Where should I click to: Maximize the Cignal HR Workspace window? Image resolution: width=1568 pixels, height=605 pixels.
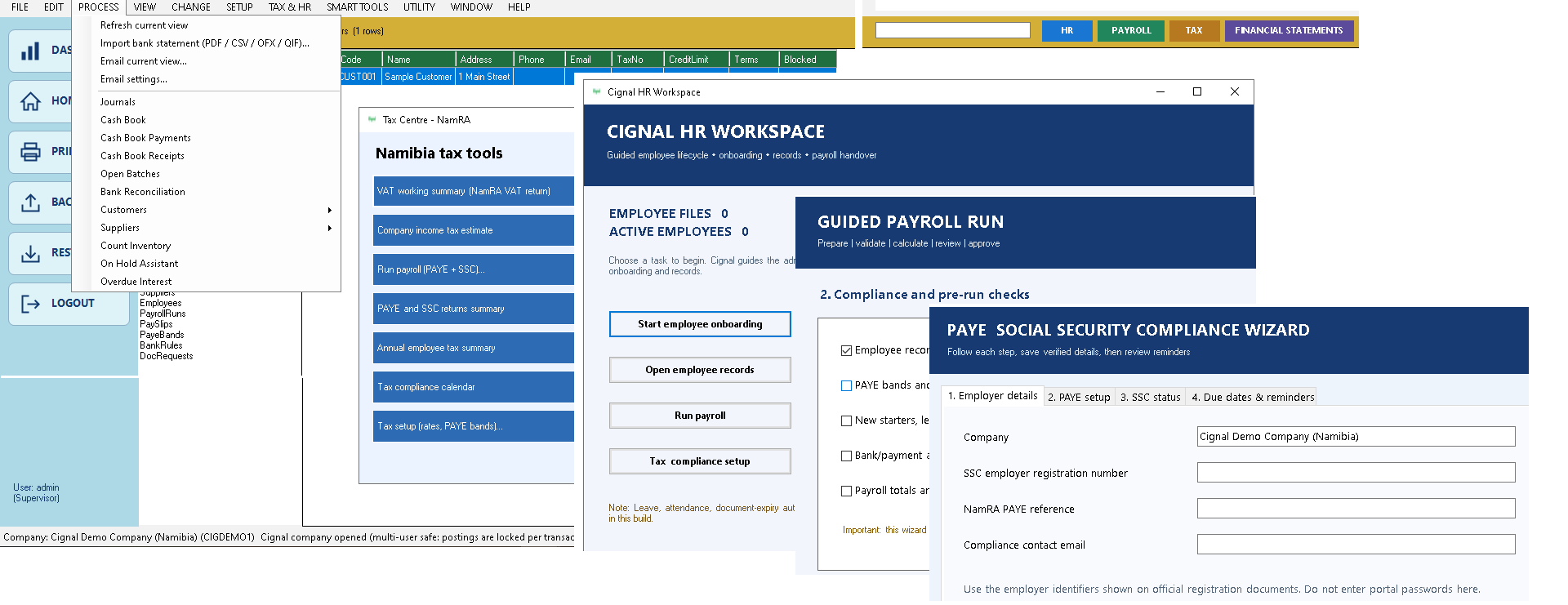(1197, 91)
